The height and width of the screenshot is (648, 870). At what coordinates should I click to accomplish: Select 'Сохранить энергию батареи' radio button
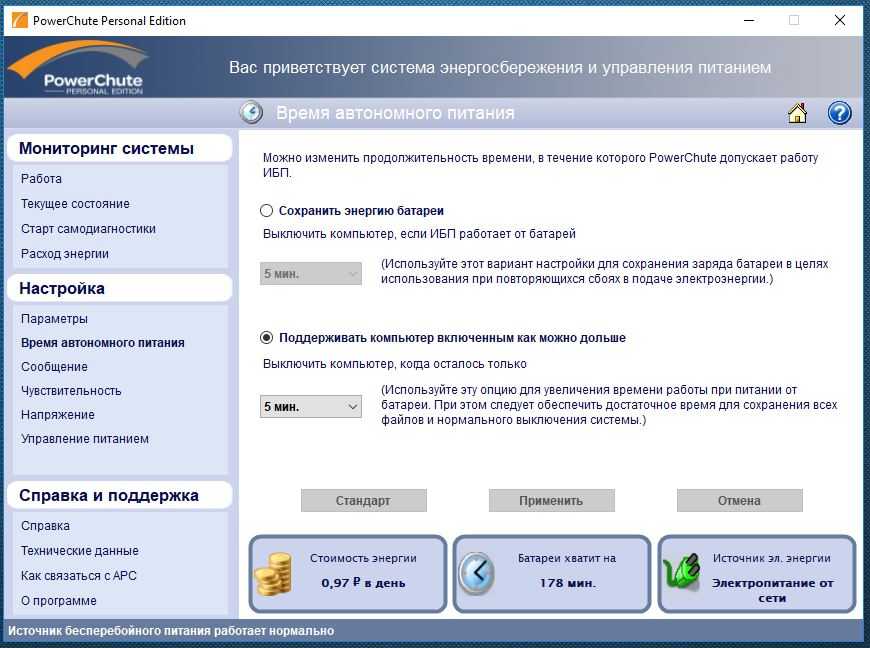tap(267, 211)
